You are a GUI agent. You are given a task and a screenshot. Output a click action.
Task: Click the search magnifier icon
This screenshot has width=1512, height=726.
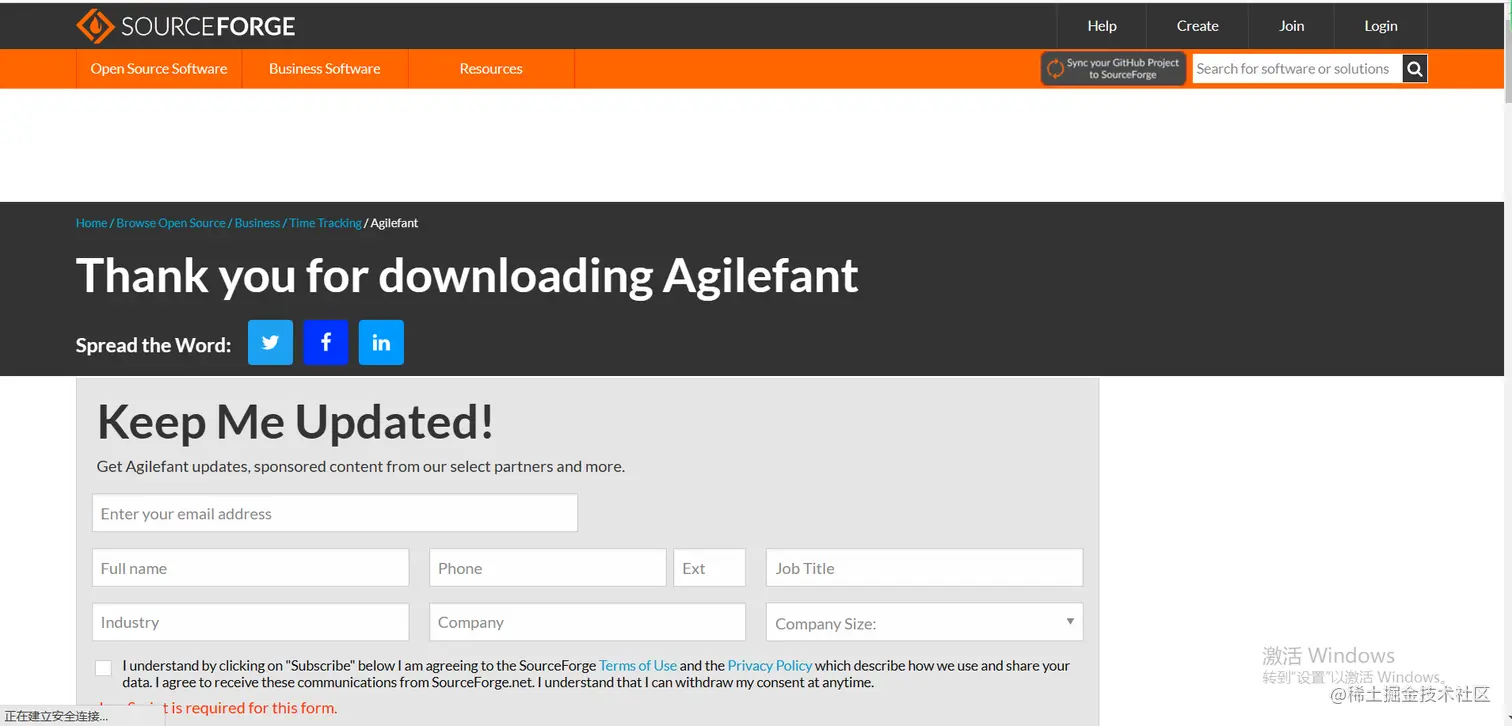point(1414,69)
